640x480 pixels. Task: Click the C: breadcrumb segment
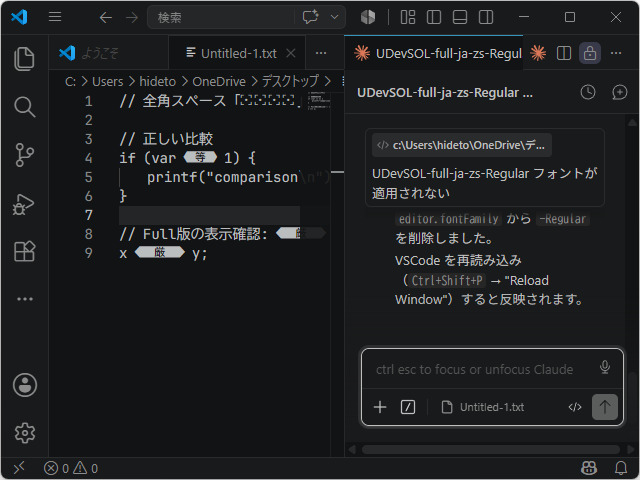(x=71, y=82)
